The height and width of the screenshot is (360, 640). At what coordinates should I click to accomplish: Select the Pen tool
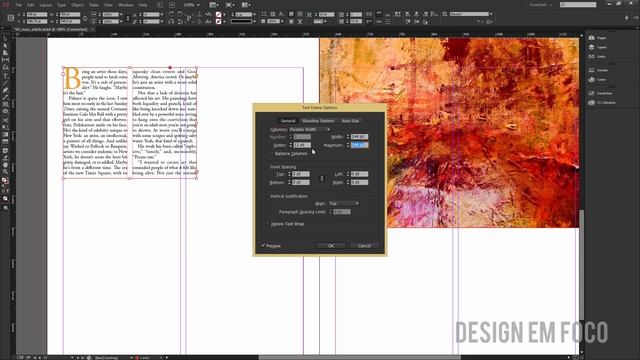(5, 90)
